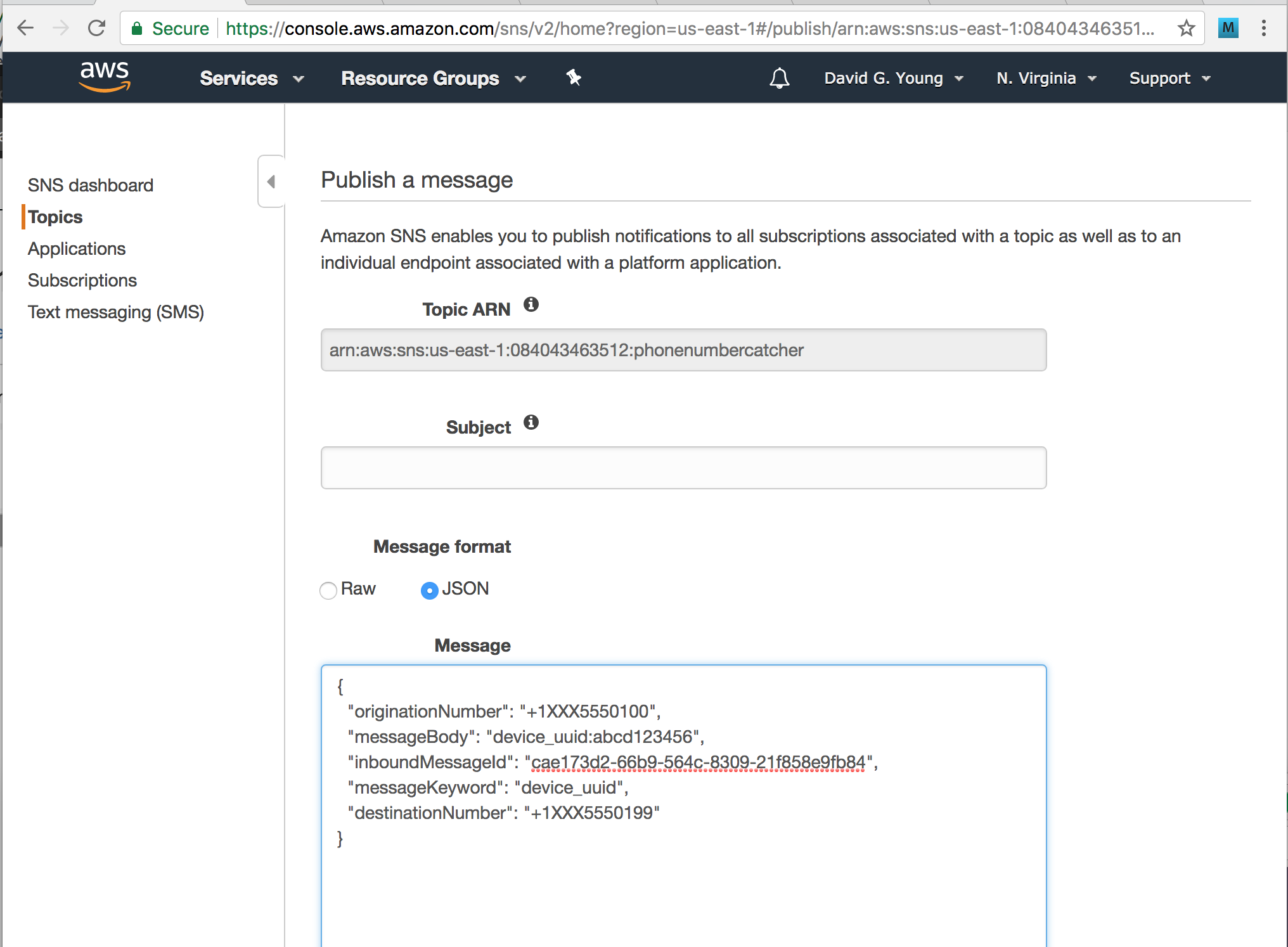This screenshot has width=1288, height=947.
Task: Open Chrome's three-dot menu
Action: (x=1264, y=28)
